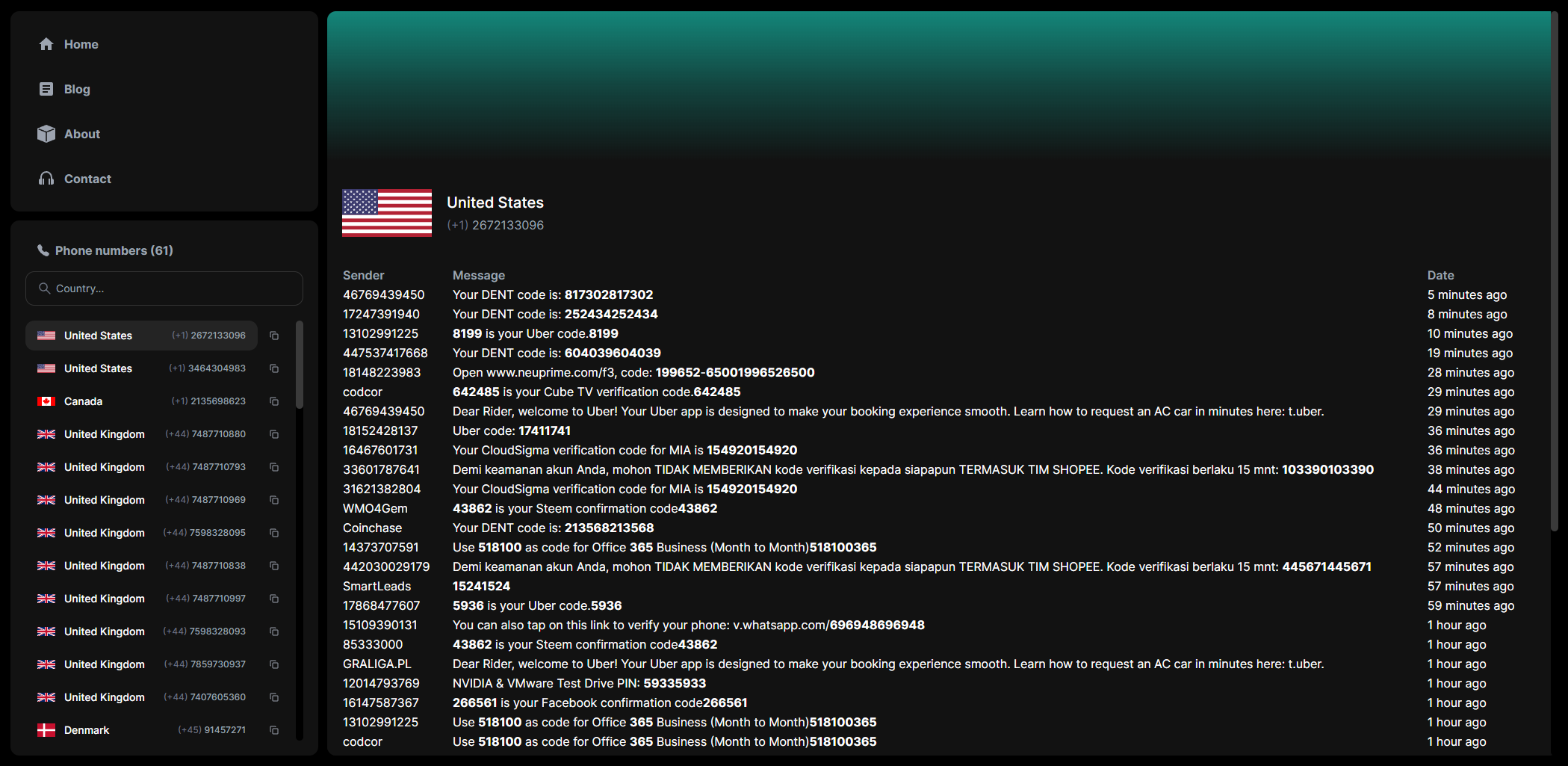This screenshot has width=1568, height=766.
Task: Click GRALIGA.PL sender name
Action: coord(377,664)
